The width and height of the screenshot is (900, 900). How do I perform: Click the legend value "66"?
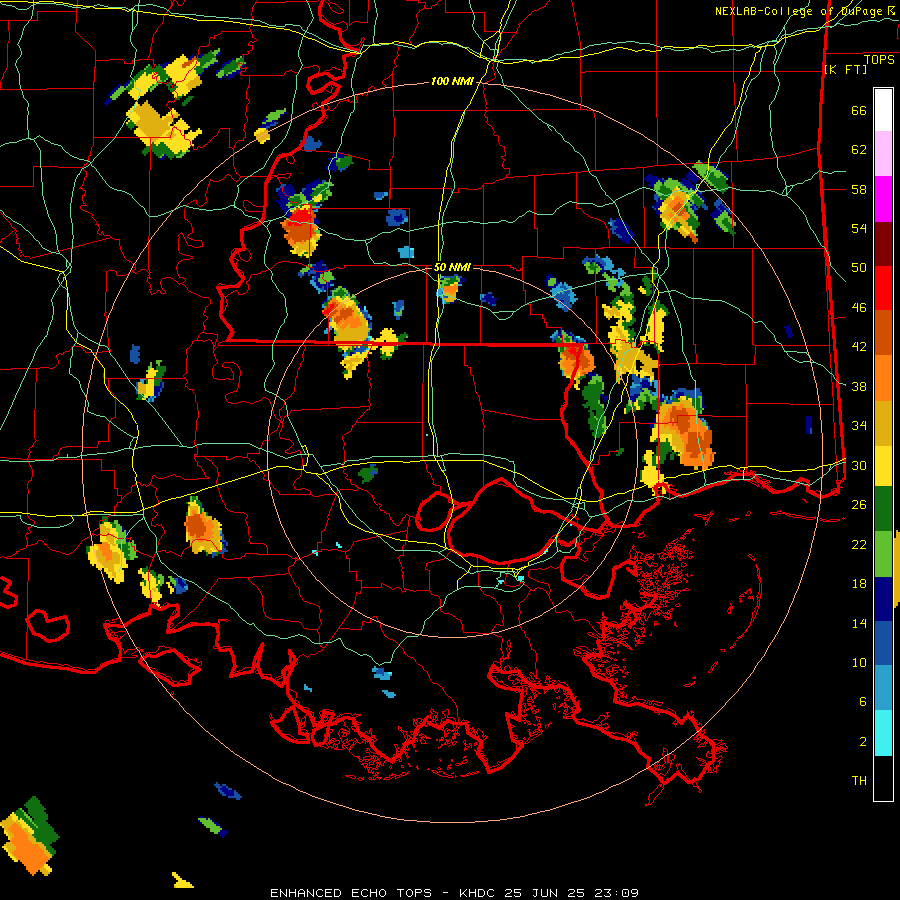(859, 111)
